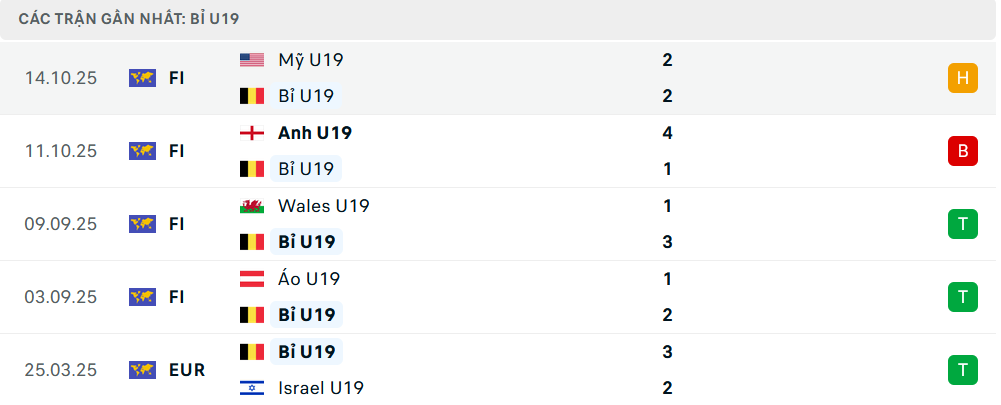Screen dimensions: 1001x405
Task: Click the EUR competition world-map icon
Action: pyautogui.click(x=142, y=370)
